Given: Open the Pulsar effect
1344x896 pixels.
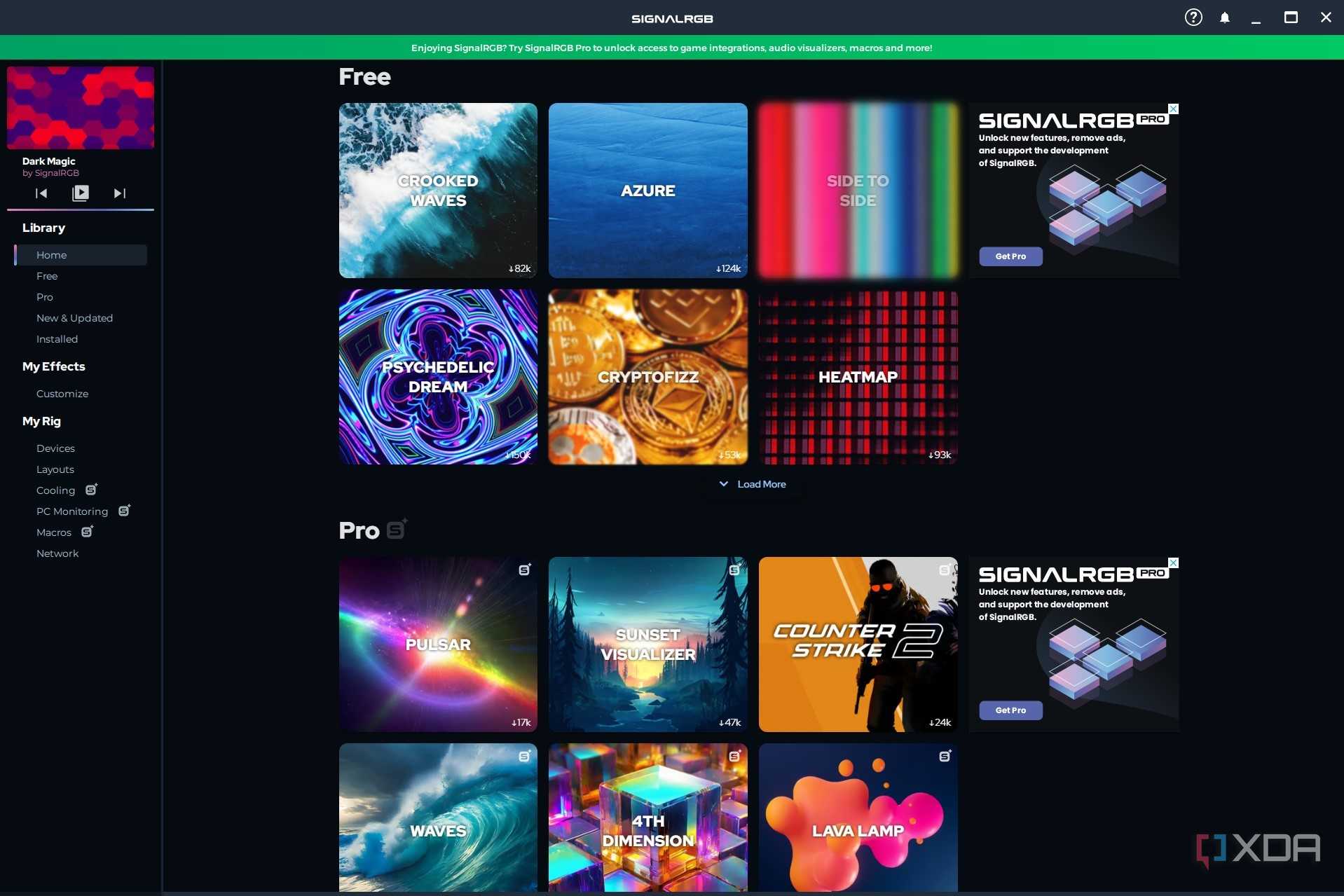Looking at the screenshot, I should 438,645.
